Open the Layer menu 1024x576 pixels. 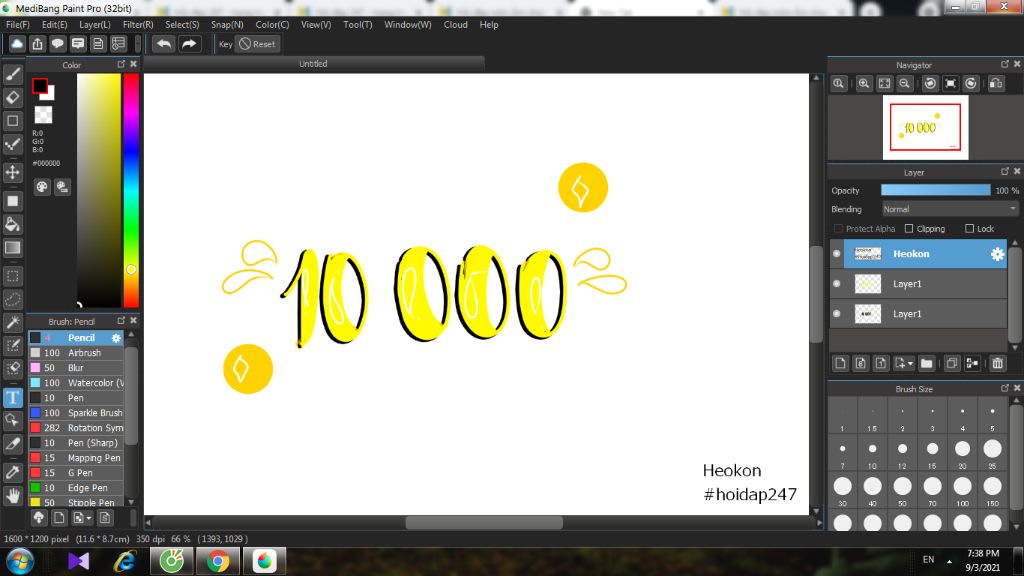tap(95, 25)
